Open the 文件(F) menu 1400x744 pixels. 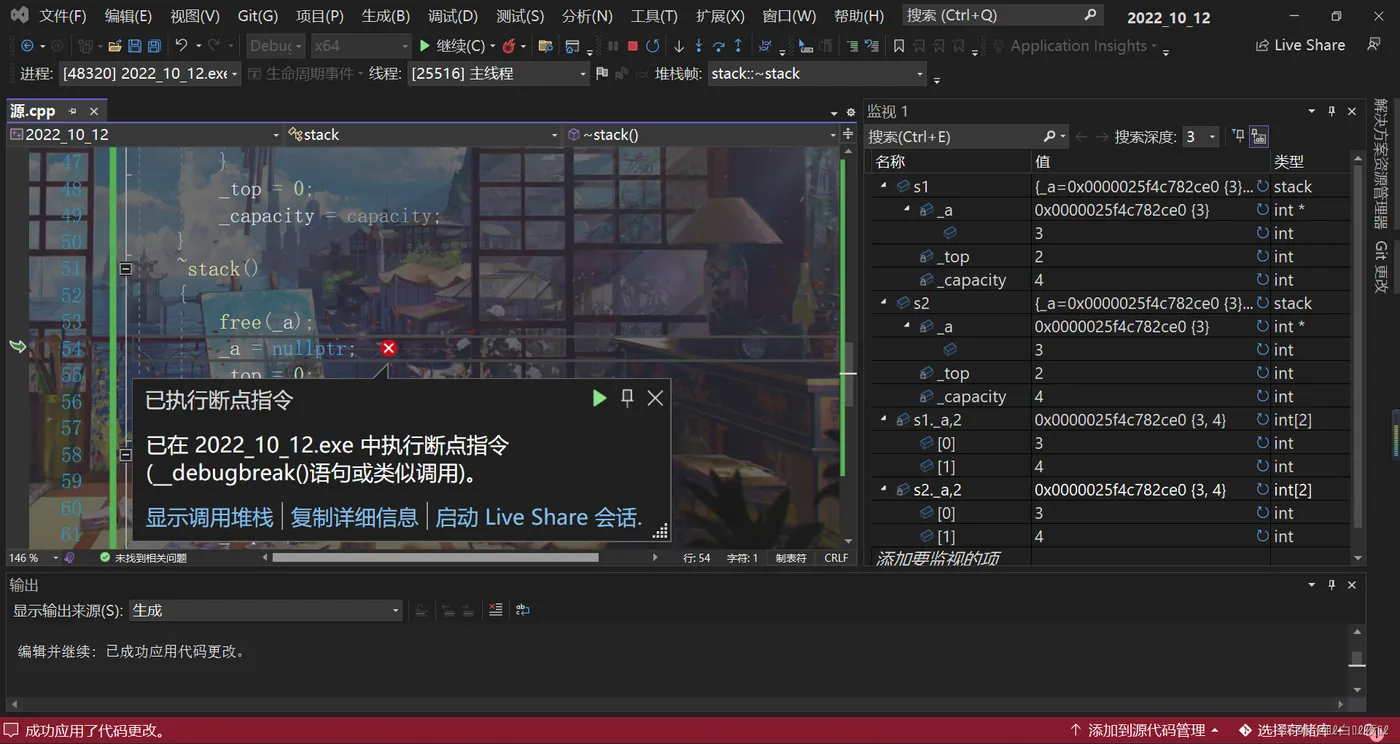point(62,16)
